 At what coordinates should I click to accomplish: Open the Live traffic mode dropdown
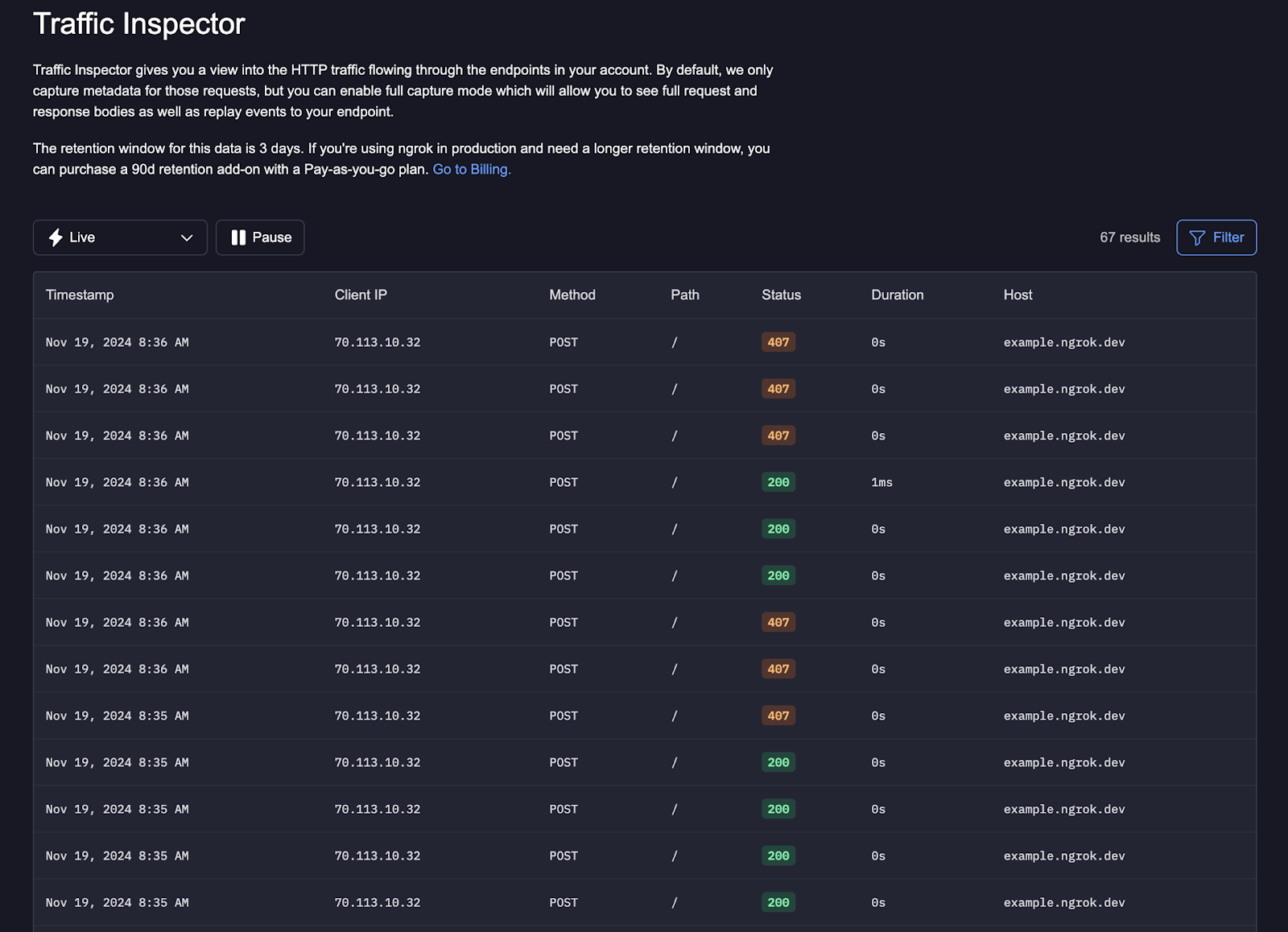click(120, 237)
